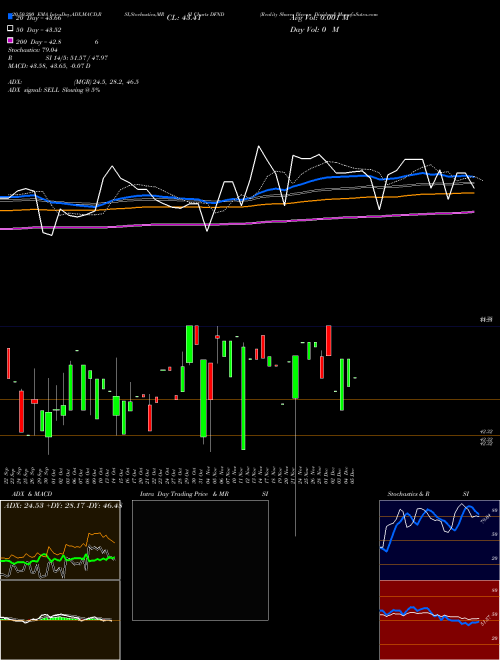Viewport: 500px width, 660px height.
Task: Click the blue 20 Day legend swatch
Action: (10, 17)
